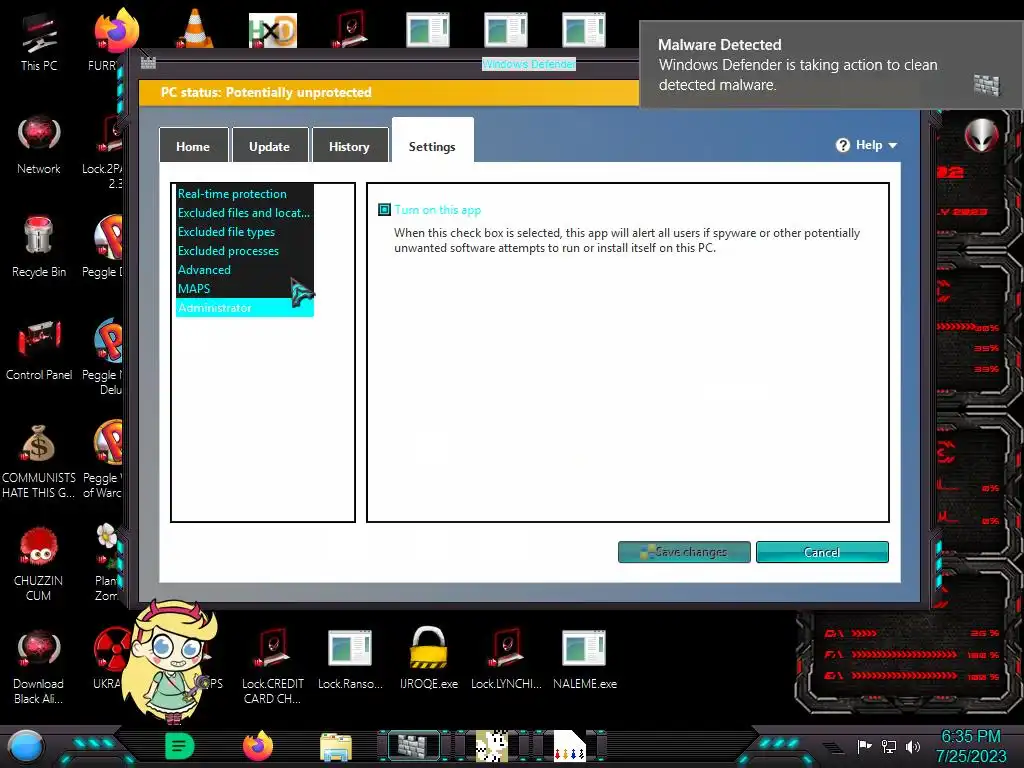Select the Advanced settings entry
Viewport: 1024px width, 768px height.
245,270
